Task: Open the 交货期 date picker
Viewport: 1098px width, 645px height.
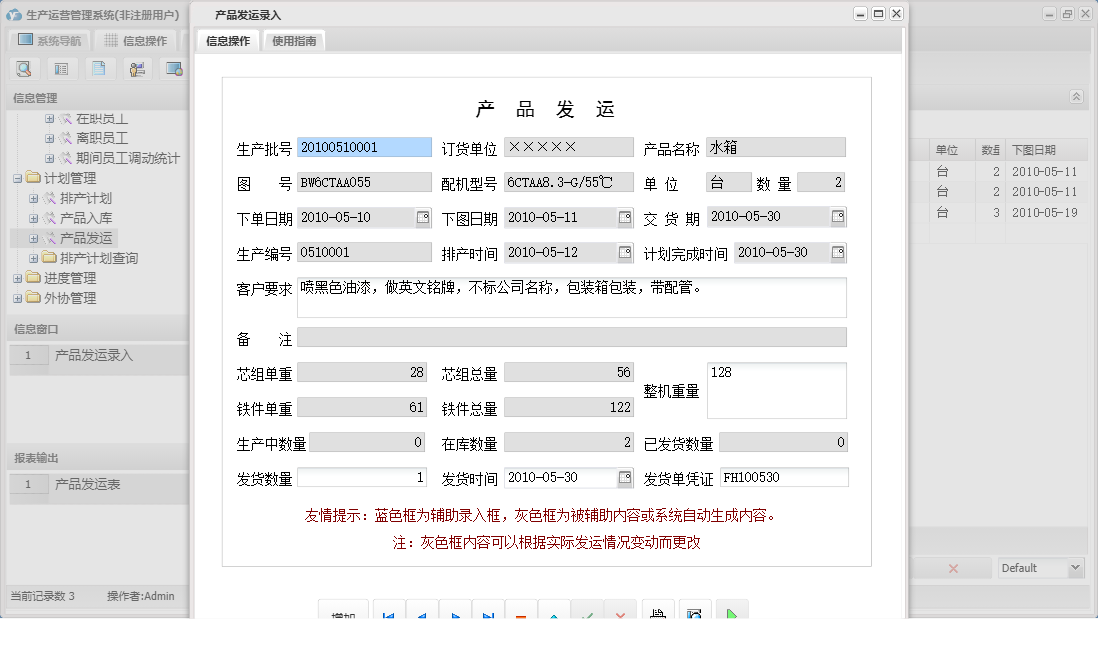Action: [838, 217]
